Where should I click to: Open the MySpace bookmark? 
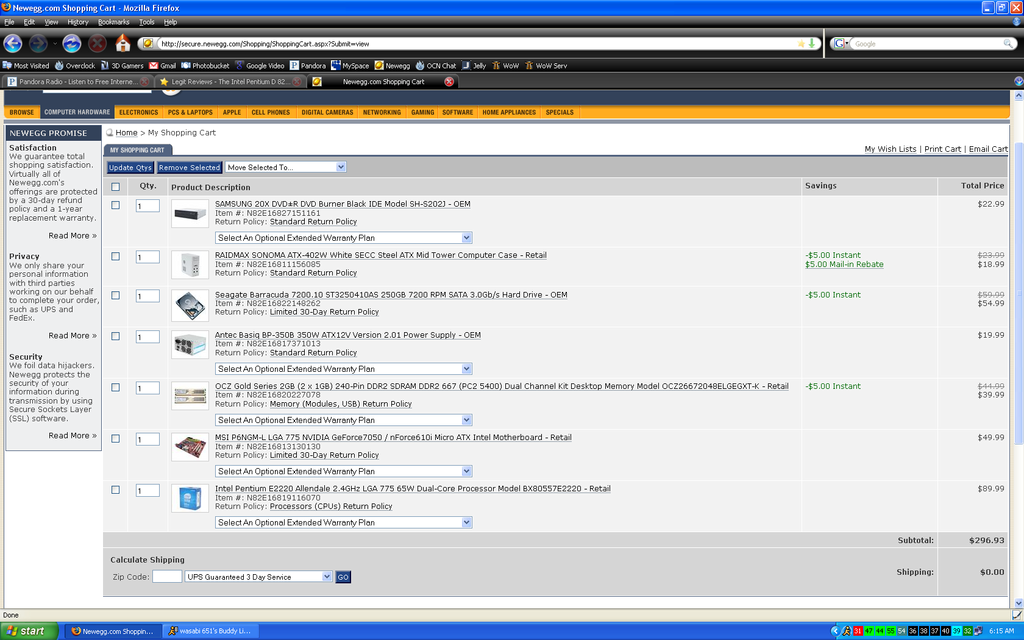[350, 66]
